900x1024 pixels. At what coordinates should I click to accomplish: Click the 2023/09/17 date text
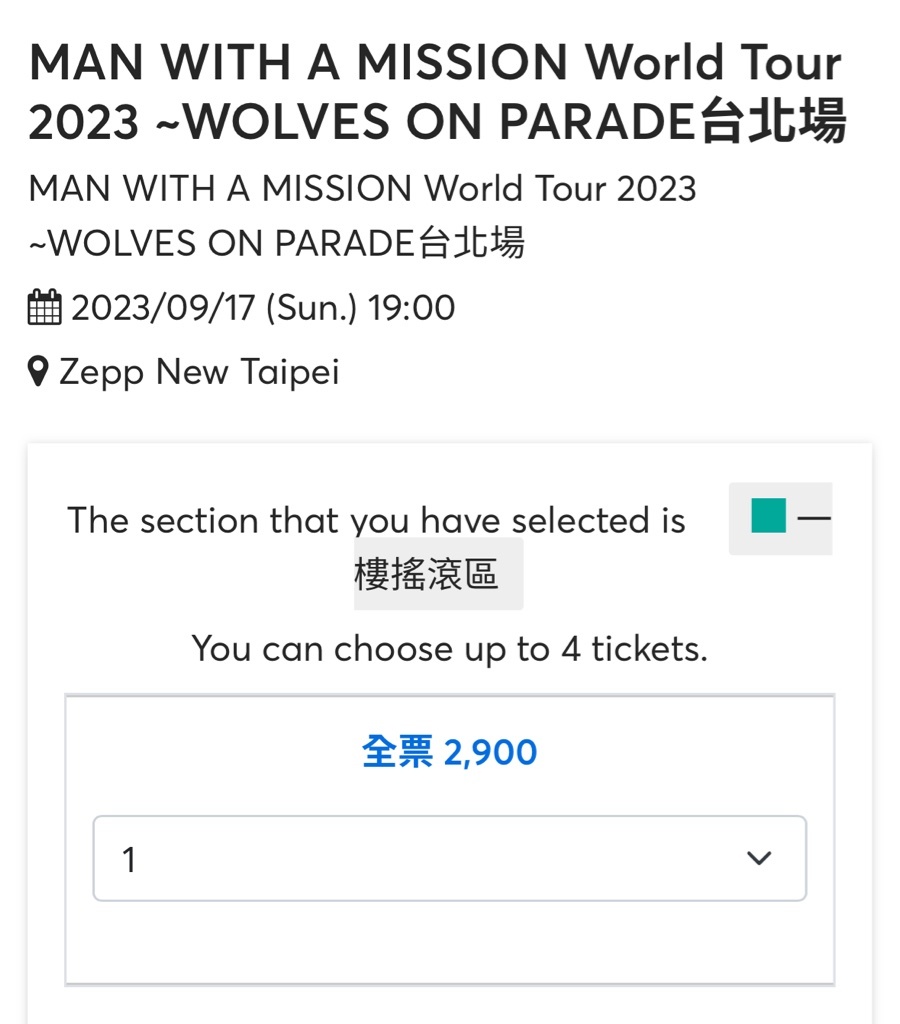(163, 308)
